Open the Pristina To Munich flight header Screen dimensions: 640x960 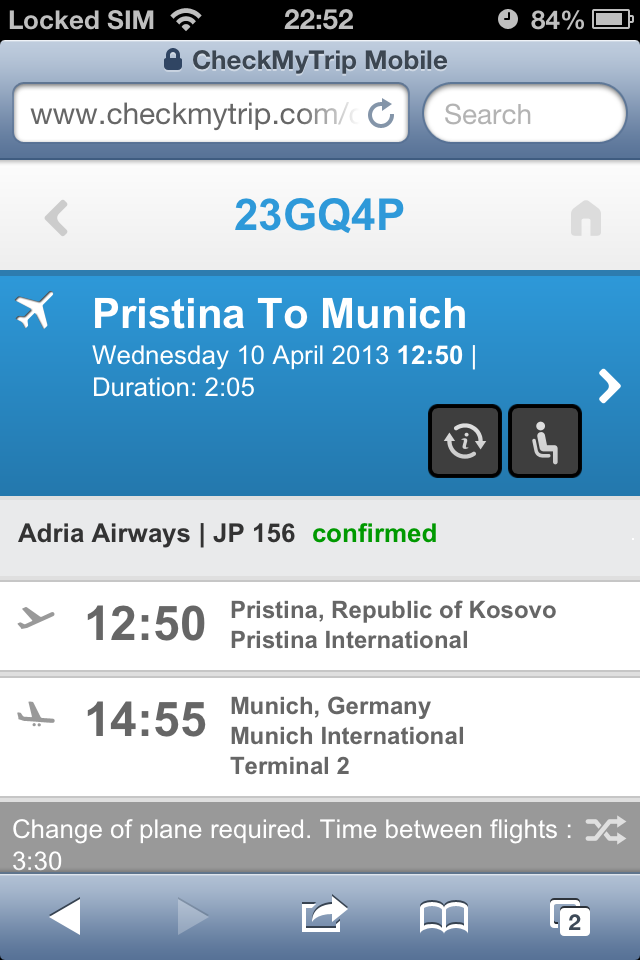point(320,383)
